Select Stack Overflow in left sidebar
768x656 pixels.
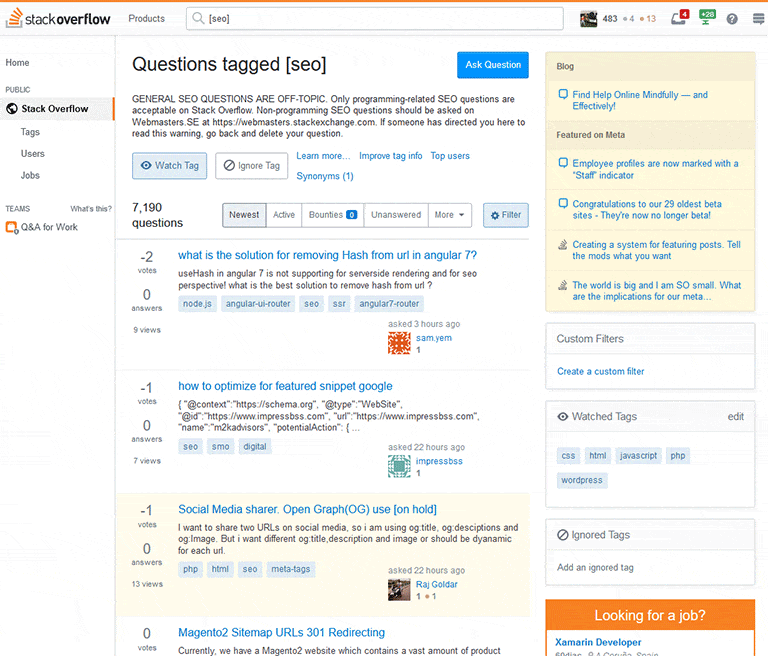[x=57, y=109]
